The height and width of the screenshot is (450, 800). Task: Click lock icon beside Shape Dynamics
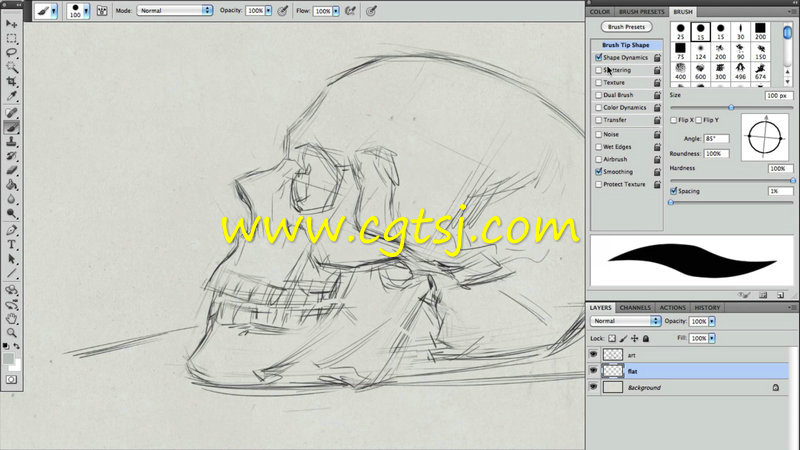[657, 58]
